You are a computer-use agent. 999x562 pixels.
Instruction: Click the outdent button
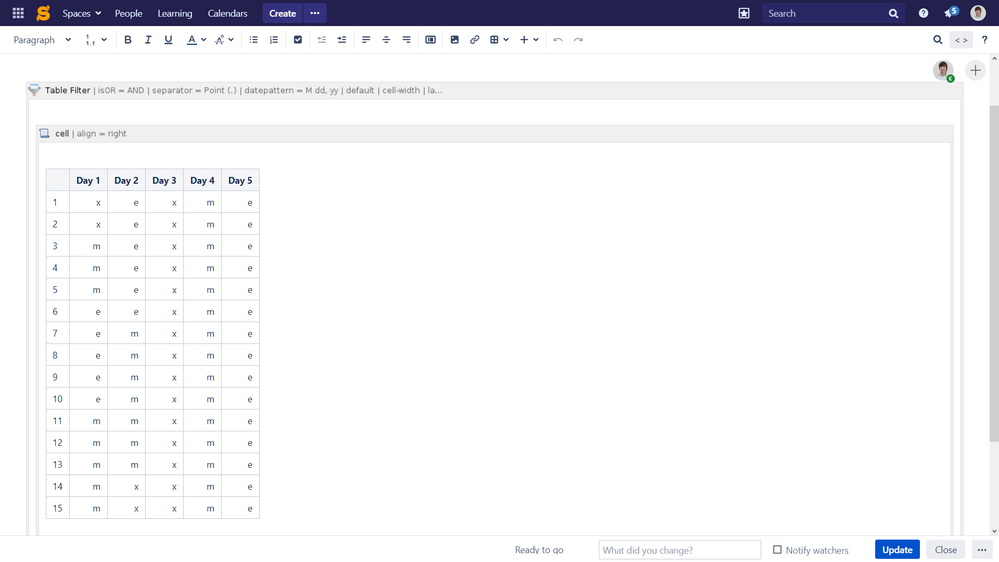coord(322,40)
